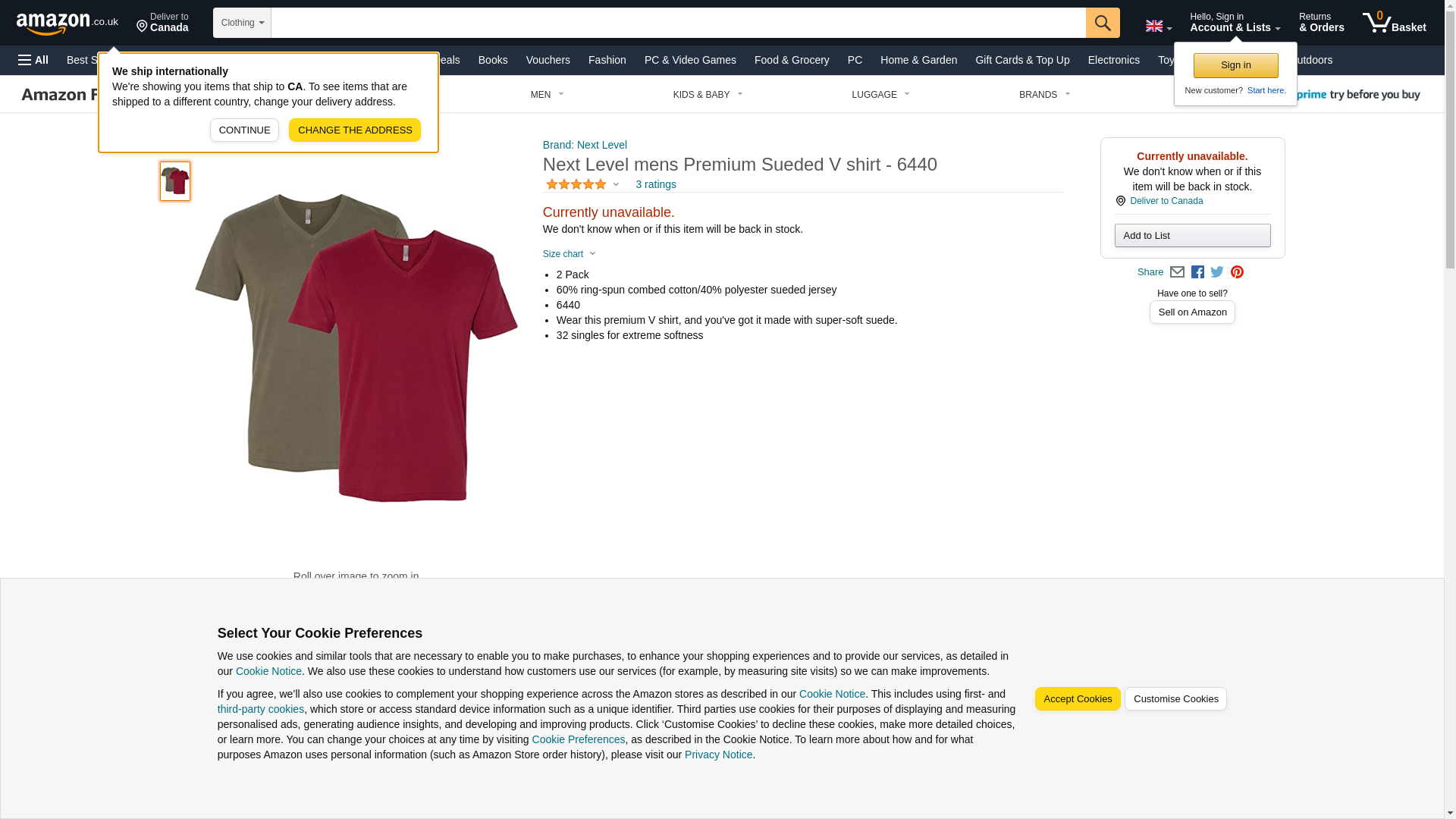Screen dimensions: 1456x819
Task: Share product on Twitter
Action: tap(1217, 272)
